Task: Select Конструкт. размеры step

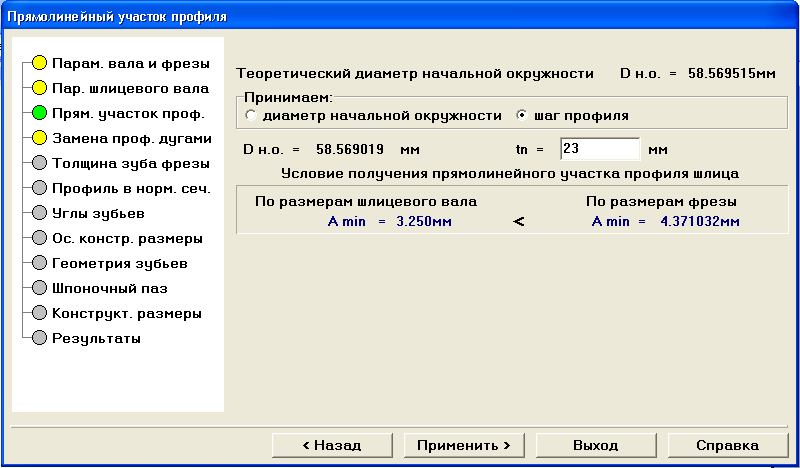Action: coord(127,314)
